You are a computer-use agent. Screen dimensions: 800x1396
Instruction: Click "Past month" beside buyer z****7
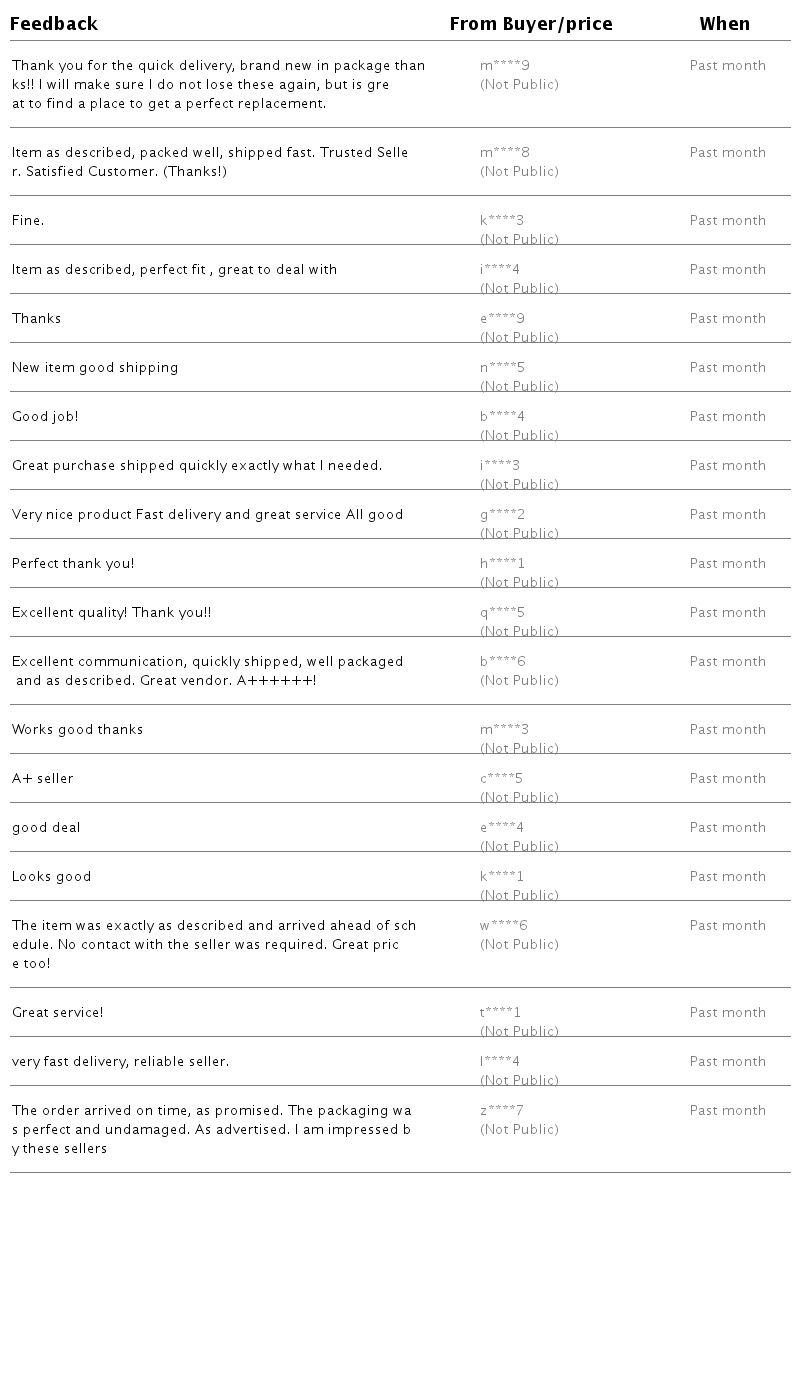coord(727,1111)
